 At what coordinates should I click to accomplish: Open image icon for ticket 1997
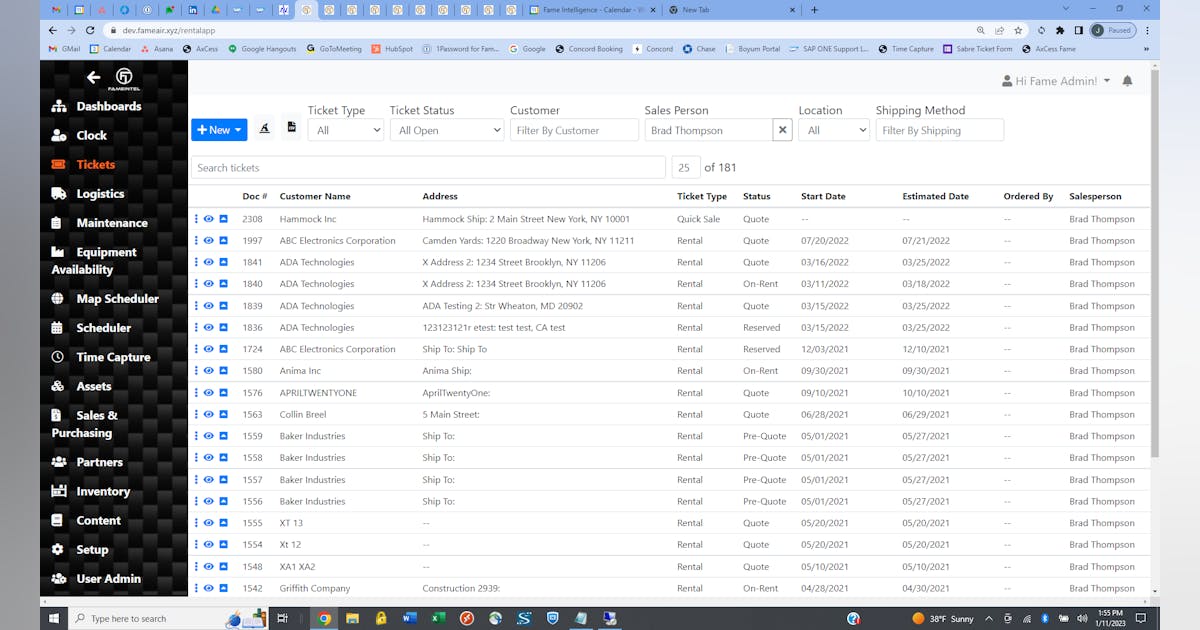click(224, 241)
